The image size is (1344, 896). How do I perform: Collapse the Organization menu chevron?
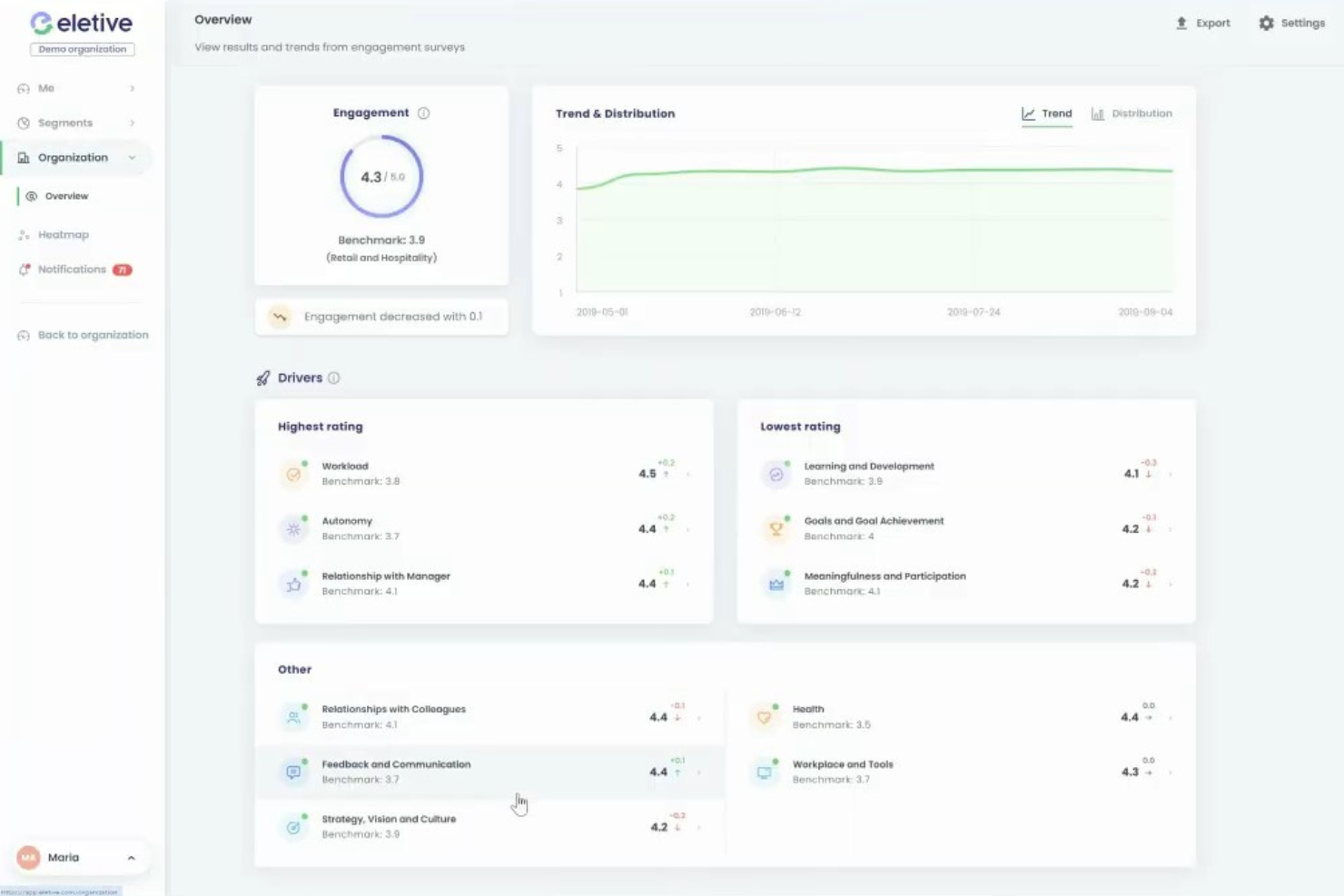point(133,158)
